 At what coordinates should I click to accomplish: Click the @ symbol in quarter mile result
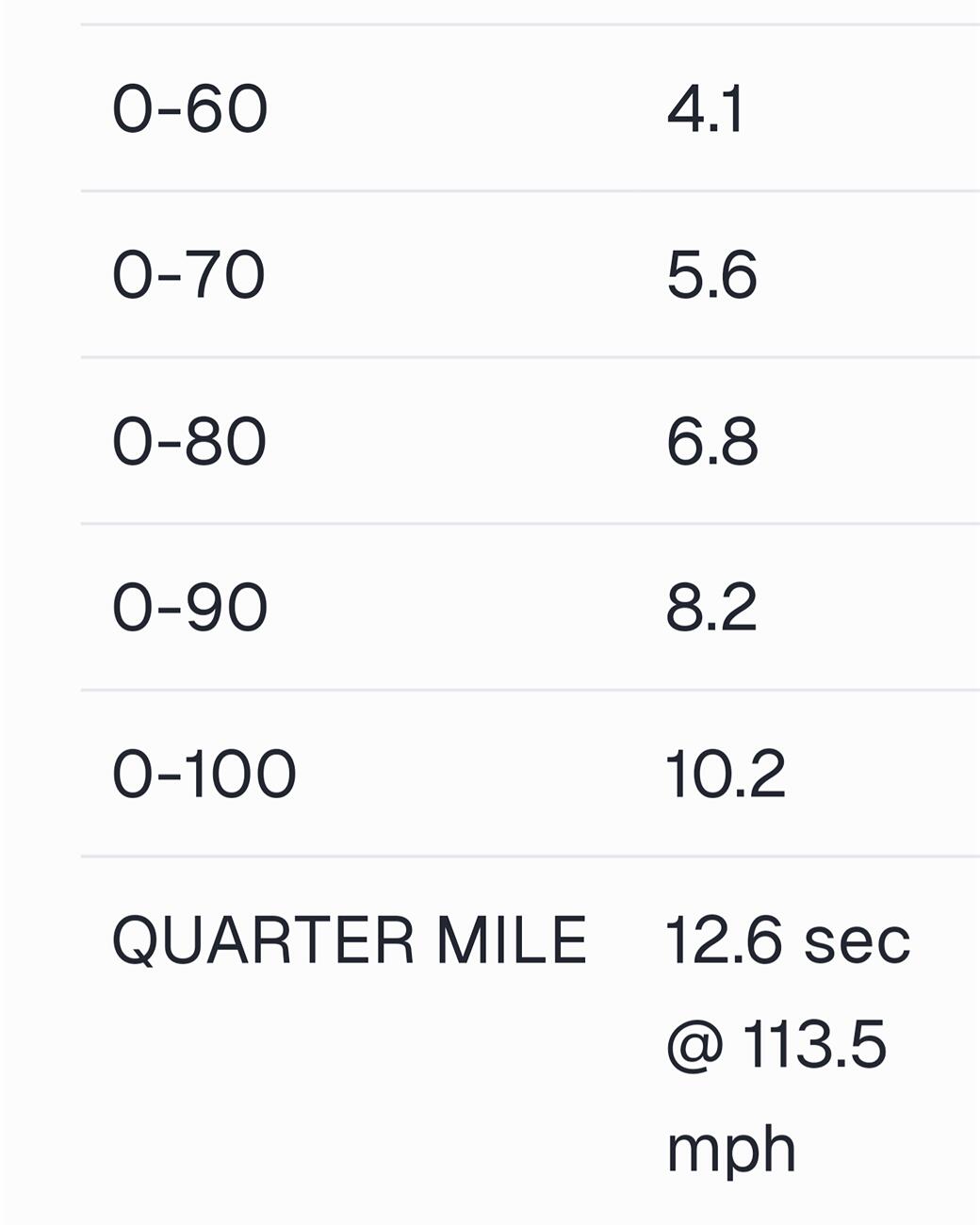695,1046
